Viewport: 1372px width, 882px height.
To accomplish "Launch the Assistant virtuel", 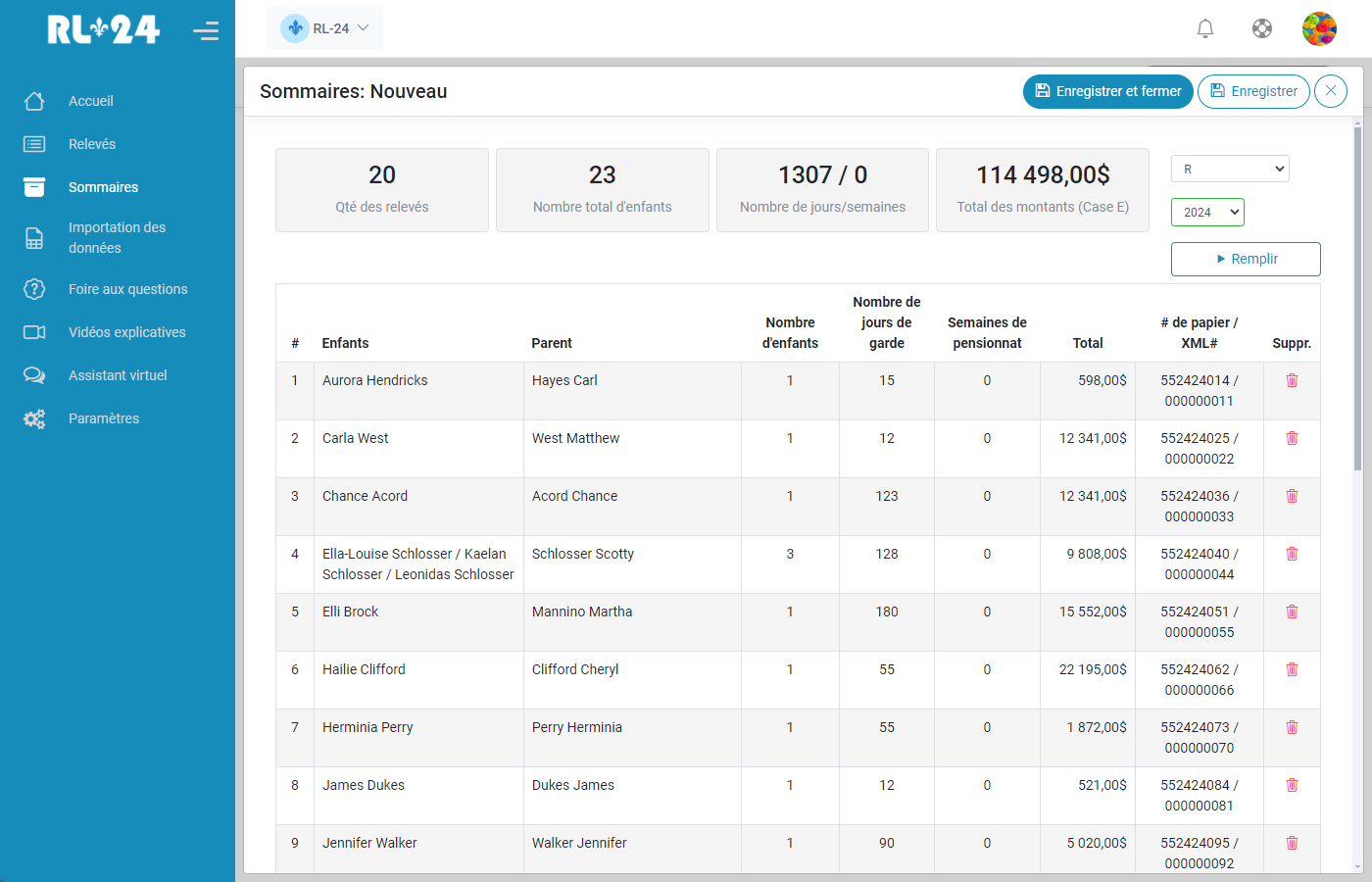I will pyautogui.click(x=118, y=375).
